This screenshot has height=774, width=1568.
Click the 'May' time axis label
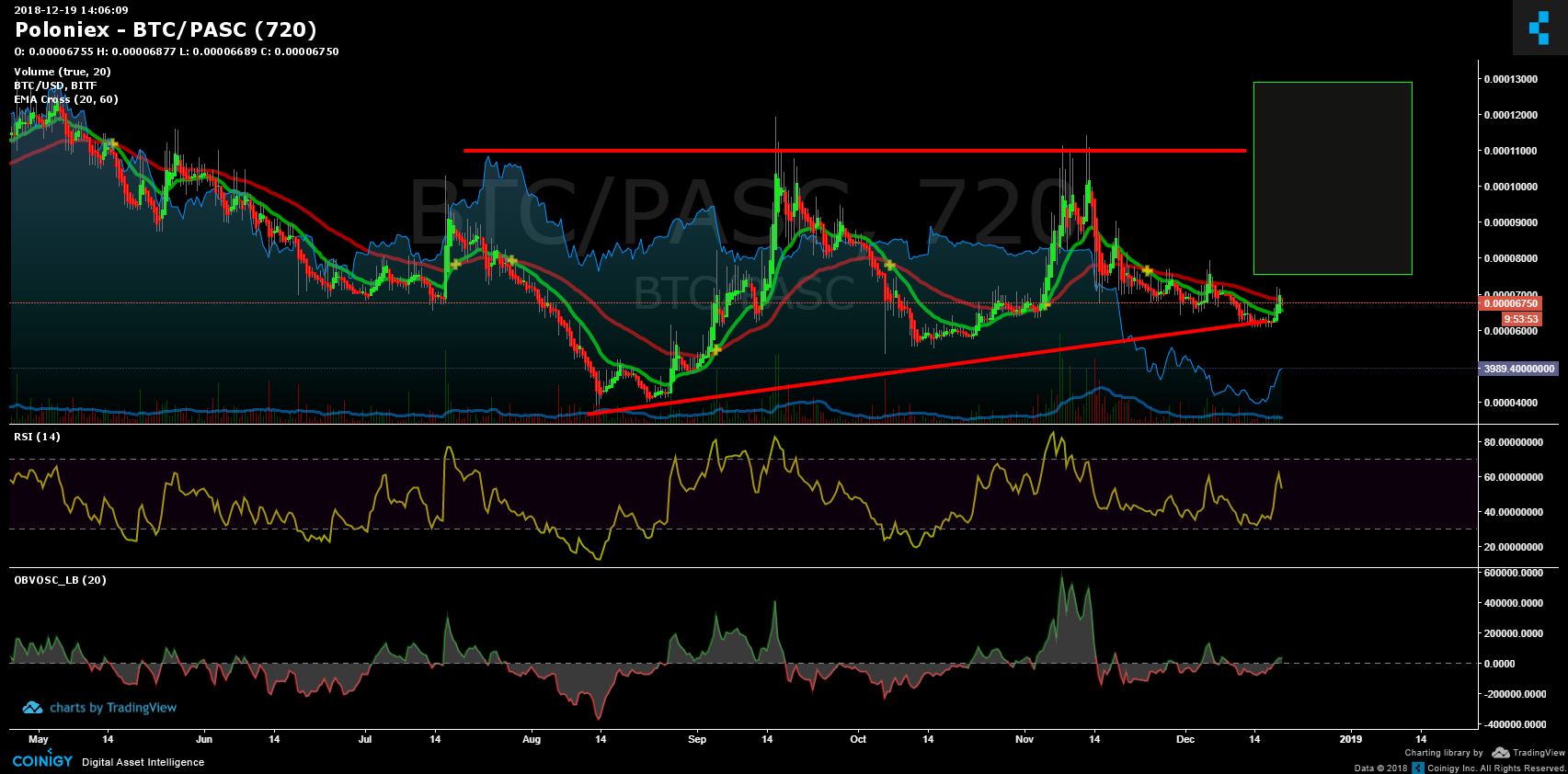tap(39, 739)
